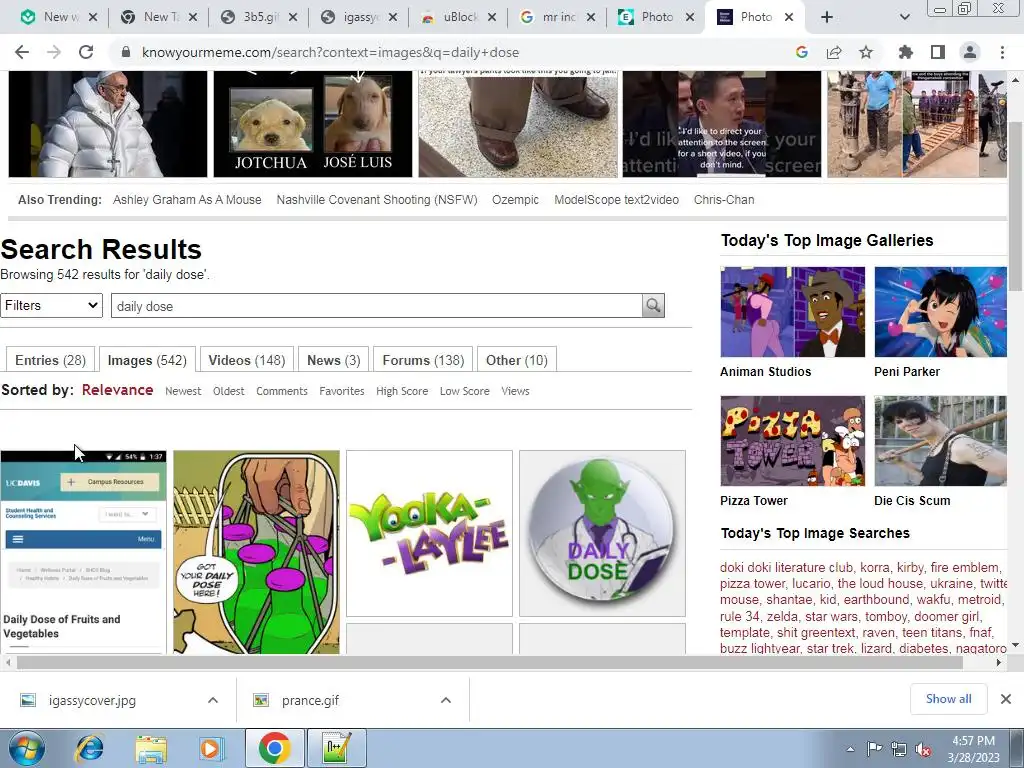Click the magnifier search button next to daily dose
This screenshot has height=768, width=1024.
point(653,306)
